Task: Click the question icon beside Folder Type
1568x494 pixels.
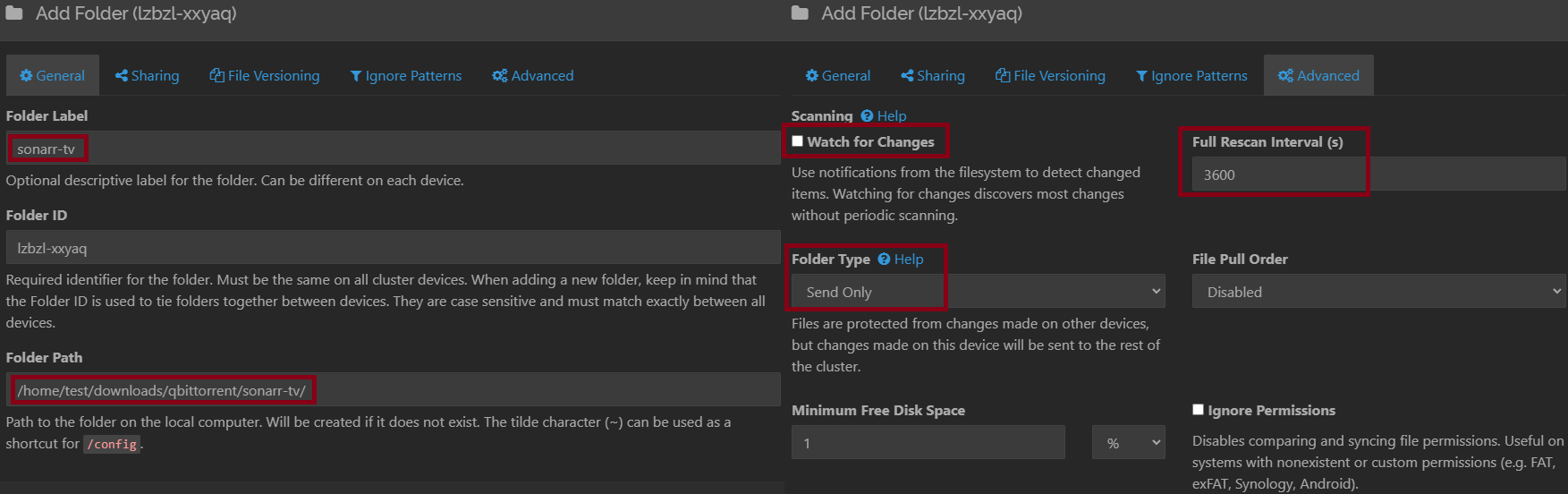Action: tap(884, 260)
